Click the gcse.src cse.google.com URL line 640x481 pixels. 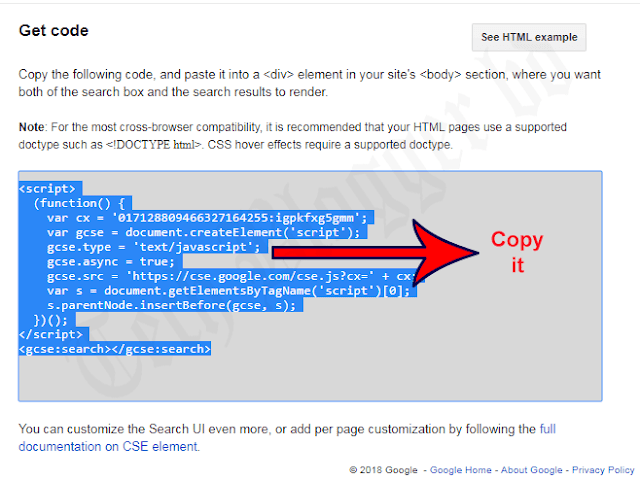point(232,276)
